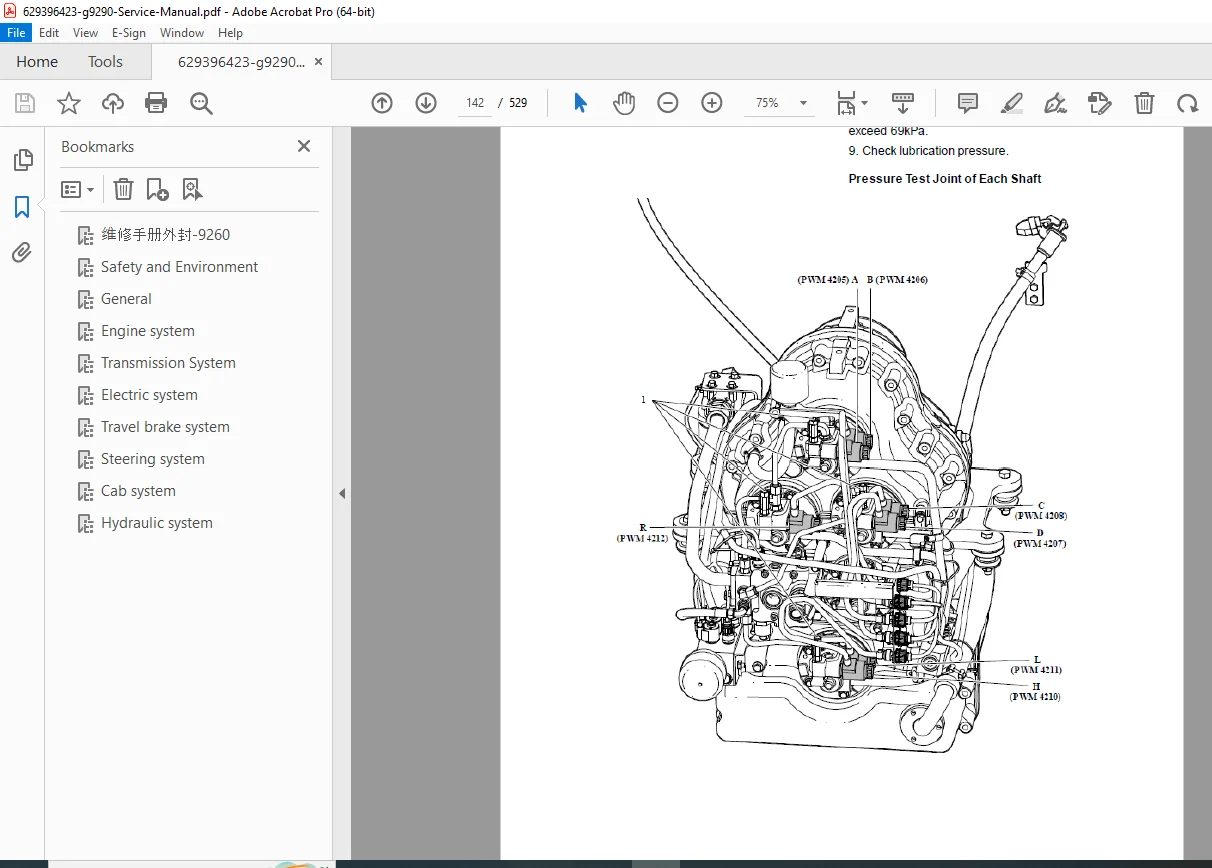Click the upload to cloud icon
The image size is (1212, 868).
113,103
